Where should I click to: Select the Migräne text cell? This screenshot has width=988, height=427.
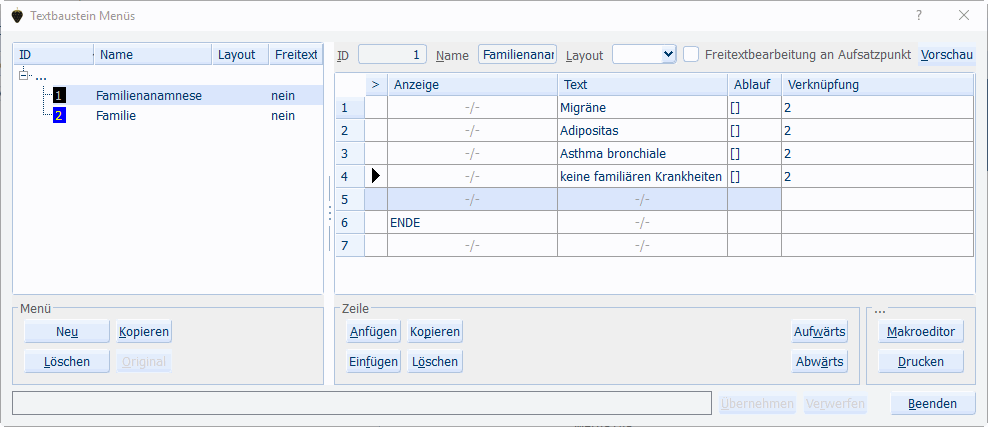pos(643,108)
